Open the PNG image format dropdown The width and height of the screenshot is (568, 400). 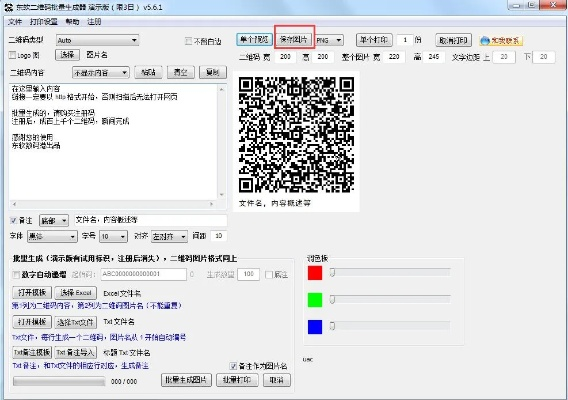[x=329, y=40]
